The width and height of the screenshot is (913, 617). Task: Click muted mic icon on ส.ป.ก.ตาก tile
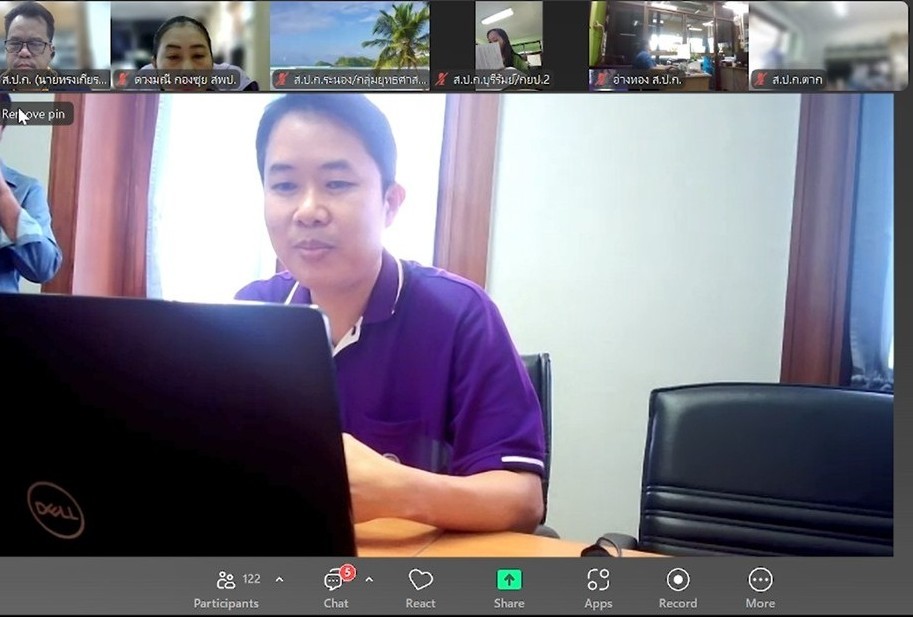[761, 79]
